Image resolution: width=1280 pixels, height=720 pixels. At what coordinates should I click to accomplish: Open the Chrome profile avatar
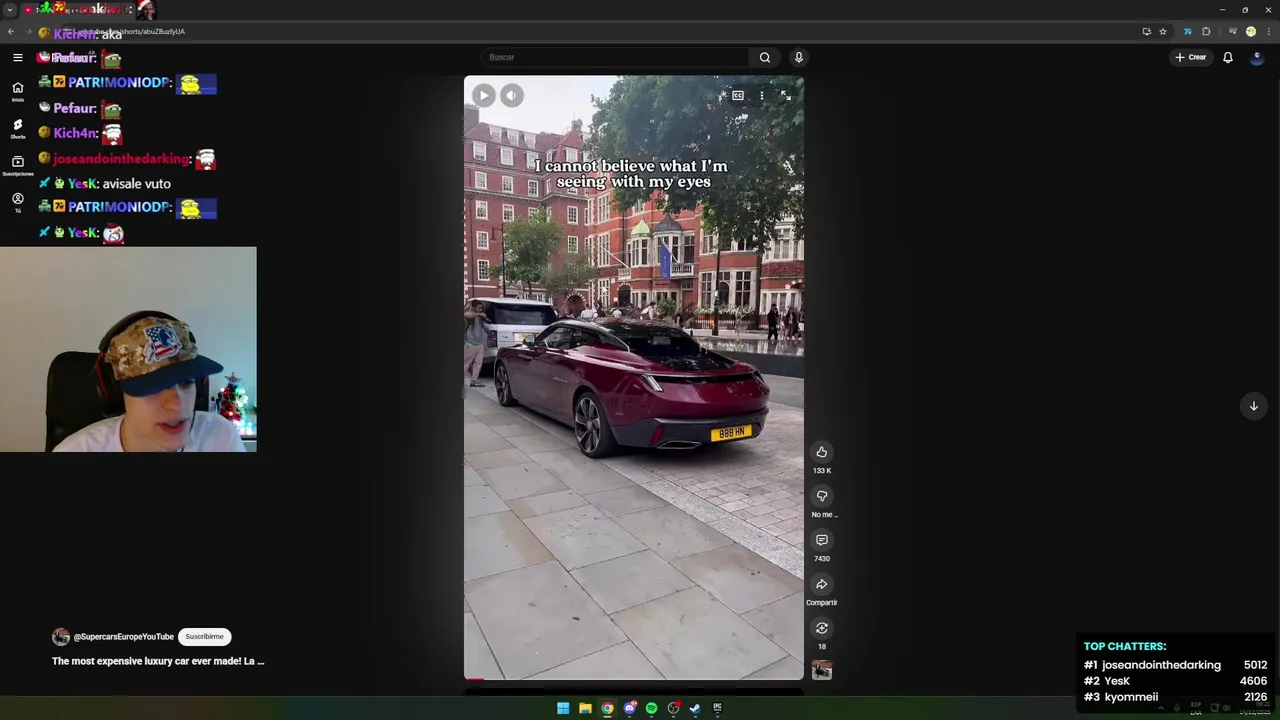click(x=1250, y=31)
